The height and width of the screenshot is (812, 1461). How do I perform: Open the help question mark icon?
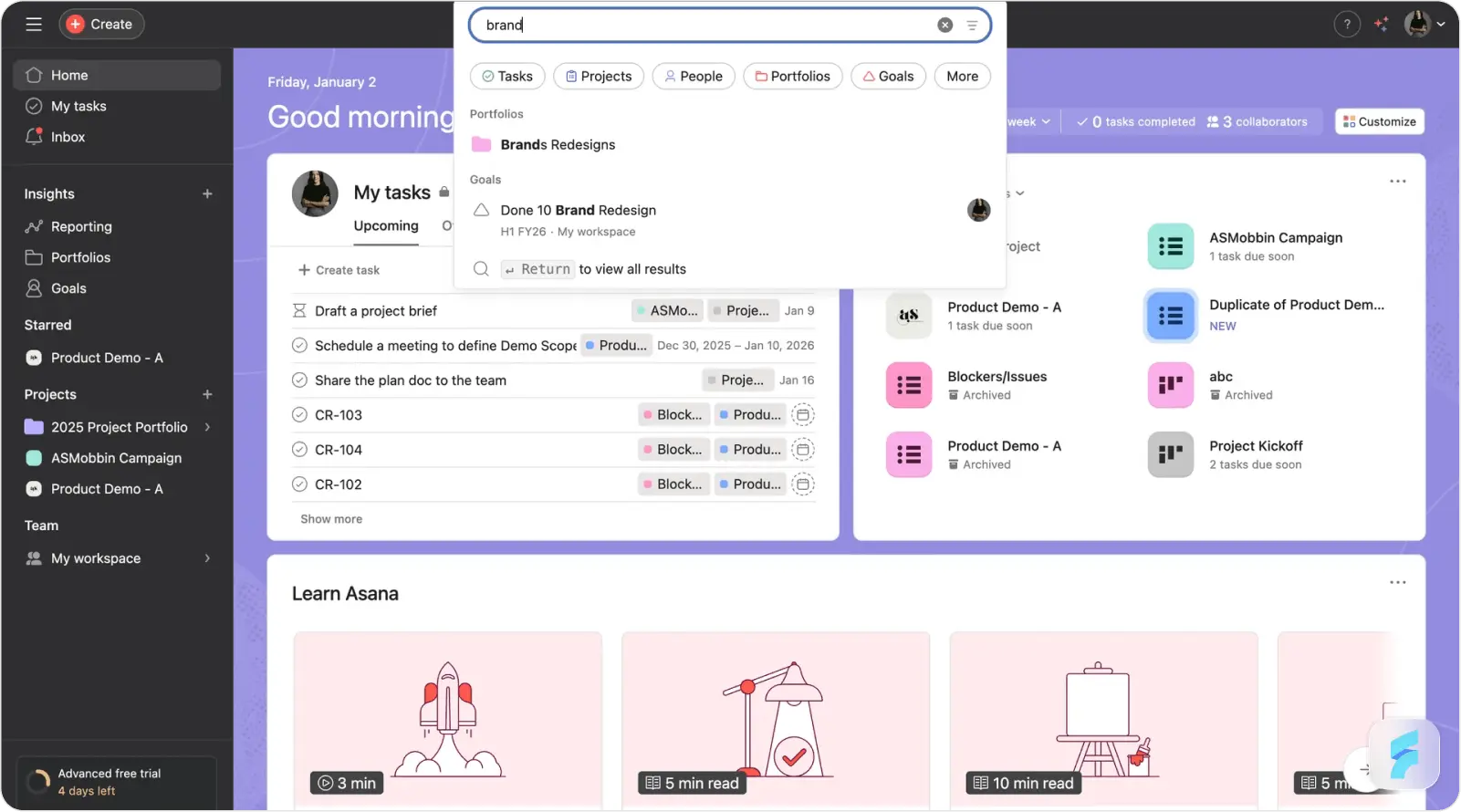[1347, 25]
